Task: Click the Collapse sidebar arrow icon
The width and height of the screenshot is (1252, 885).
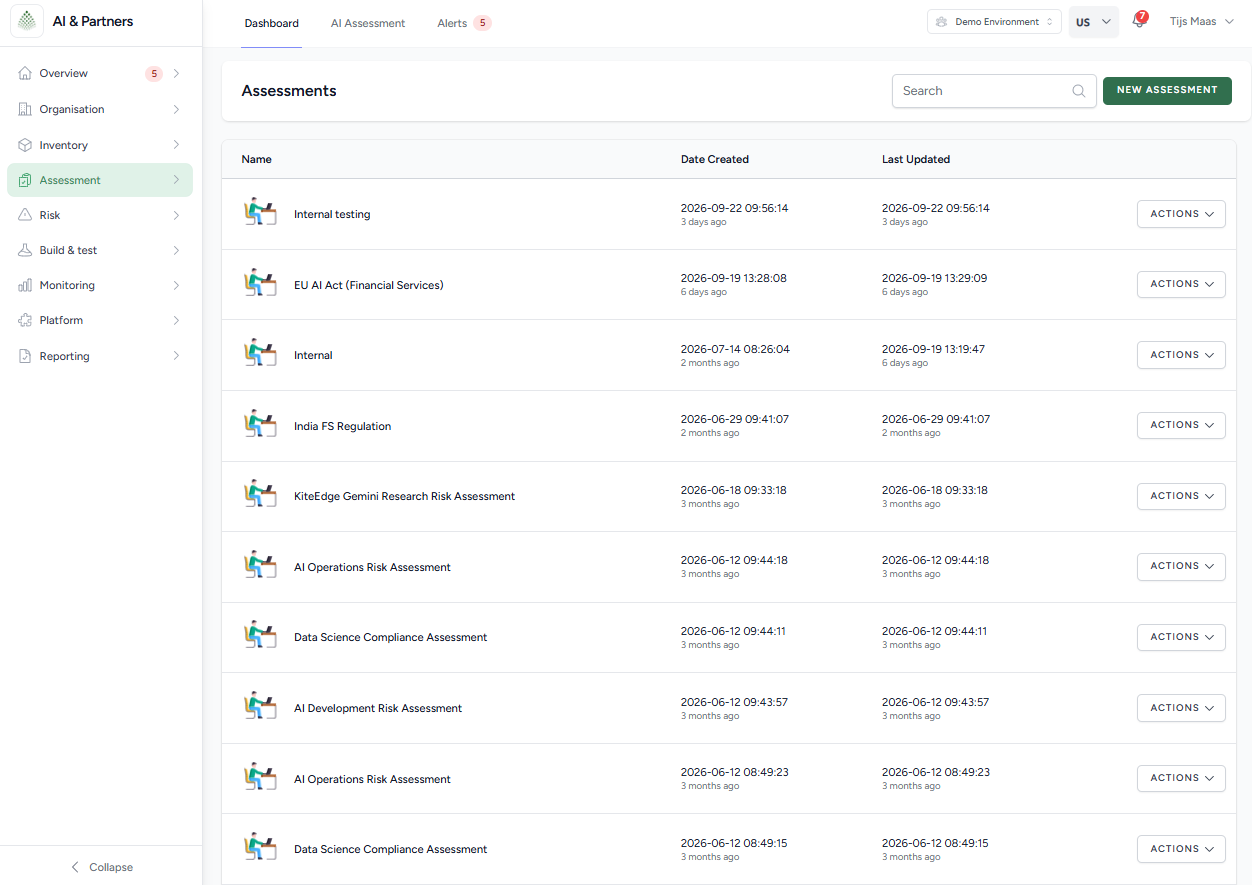Action: 75,867
